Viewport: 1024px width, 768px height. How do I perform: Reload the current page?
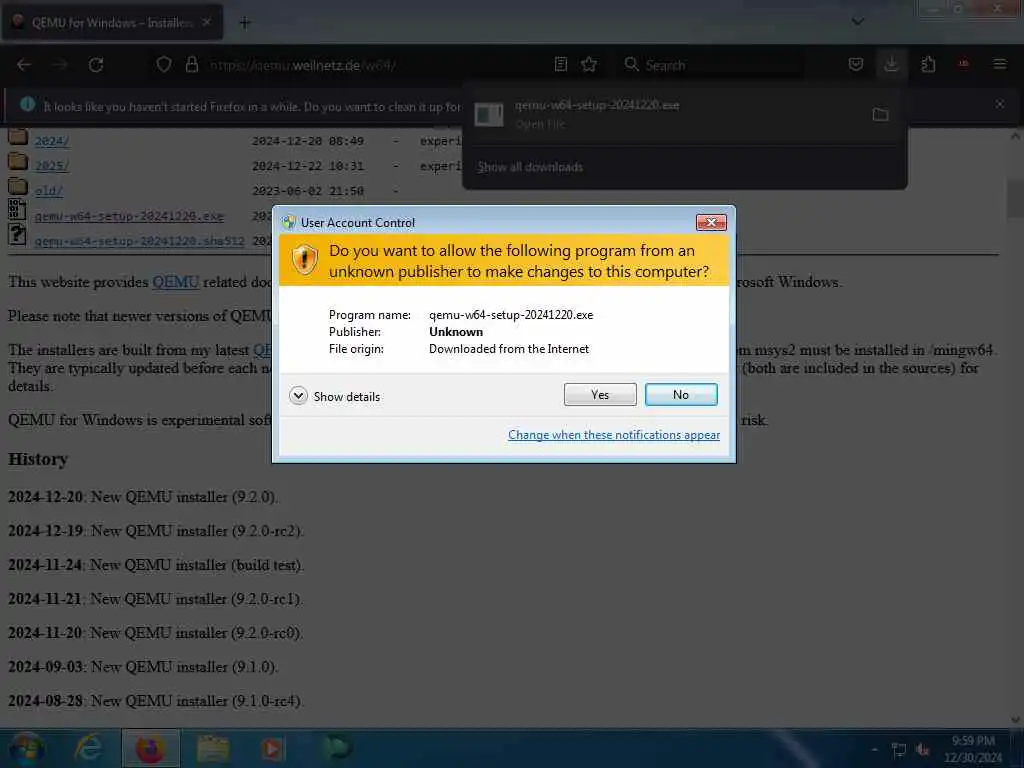pos(96,65)
